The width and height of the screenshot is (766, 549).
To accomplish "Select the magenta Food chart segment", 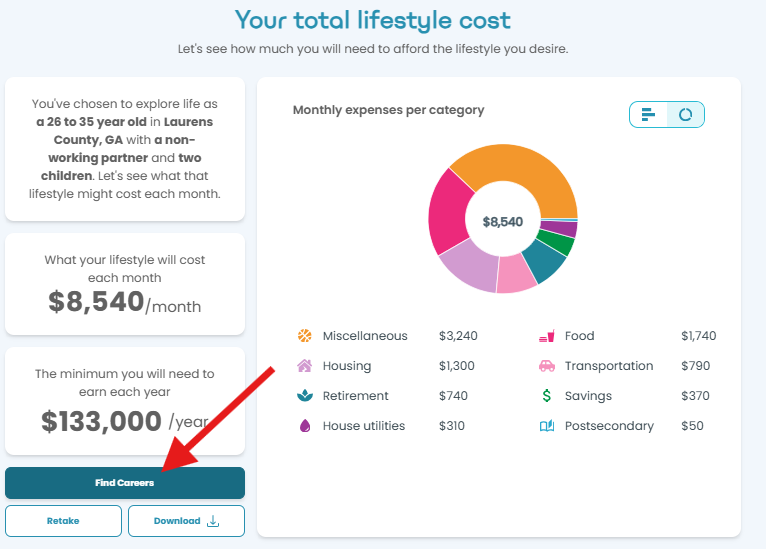I will click(448, 212).
